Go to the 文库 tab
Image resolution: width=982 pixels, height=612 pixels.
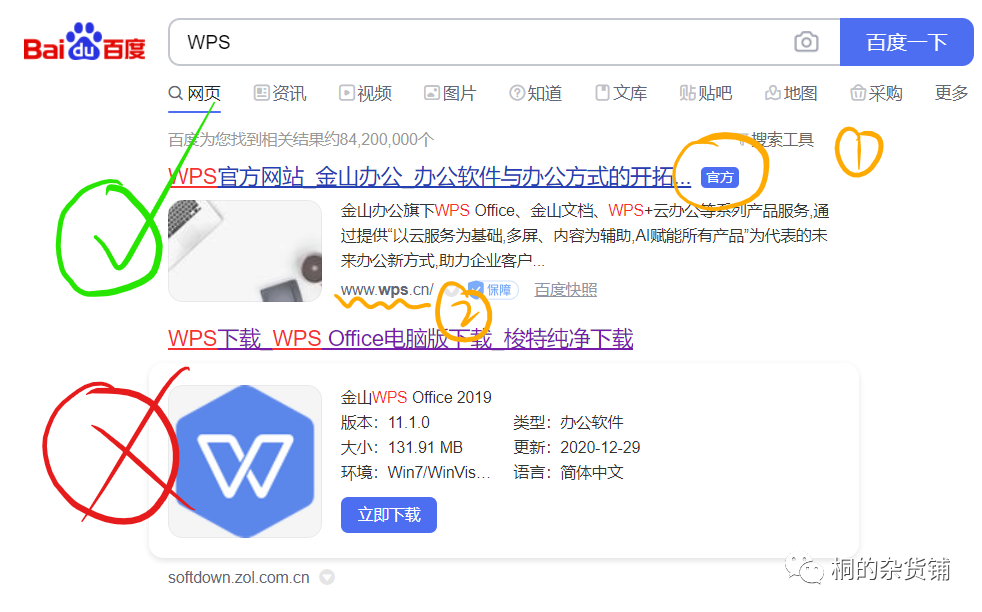pyautogui.click(x=621, y=93)
